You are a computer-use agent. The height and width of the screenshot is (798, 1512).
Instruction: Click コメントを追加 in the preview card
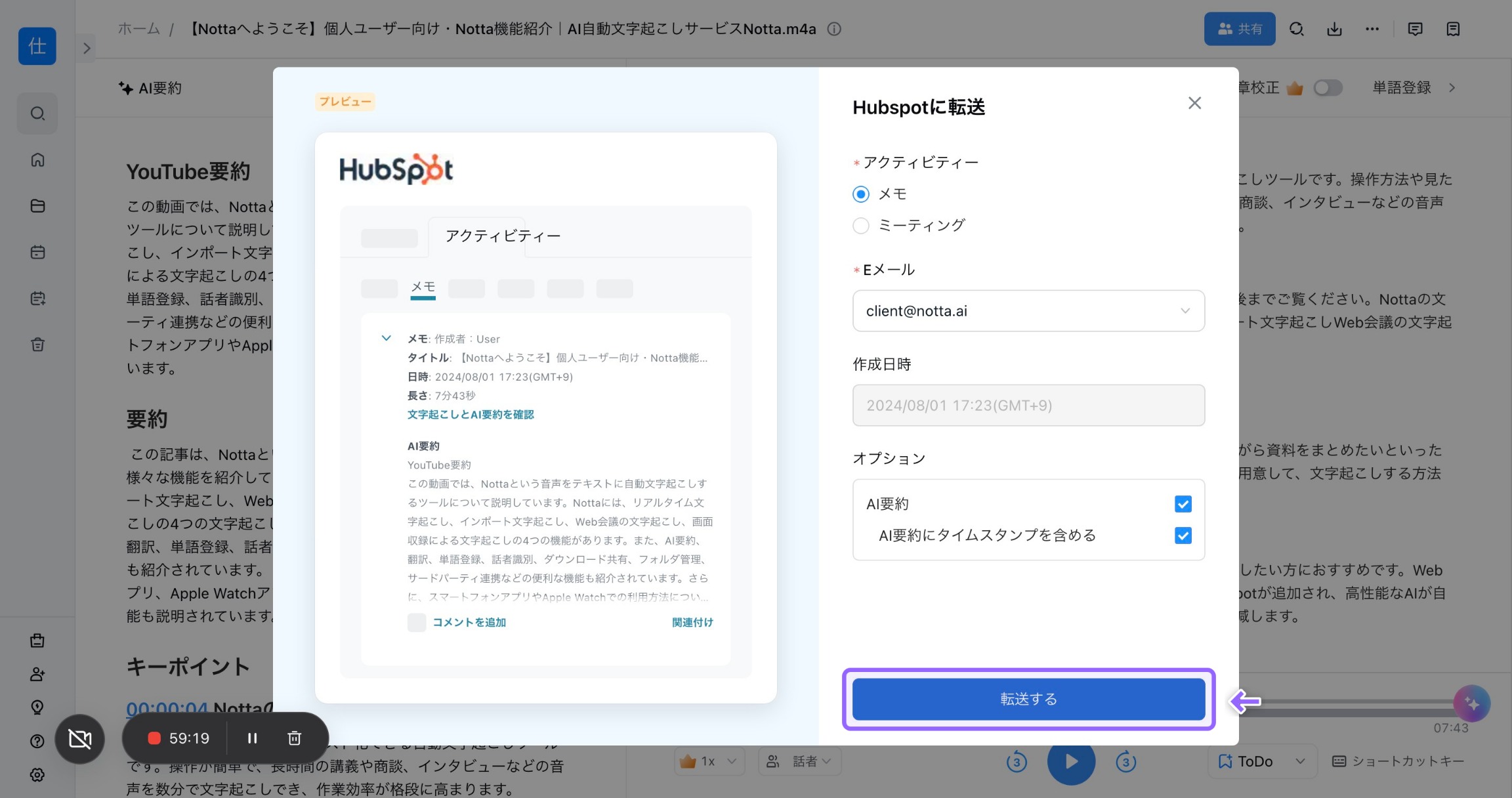click(469, 622)
